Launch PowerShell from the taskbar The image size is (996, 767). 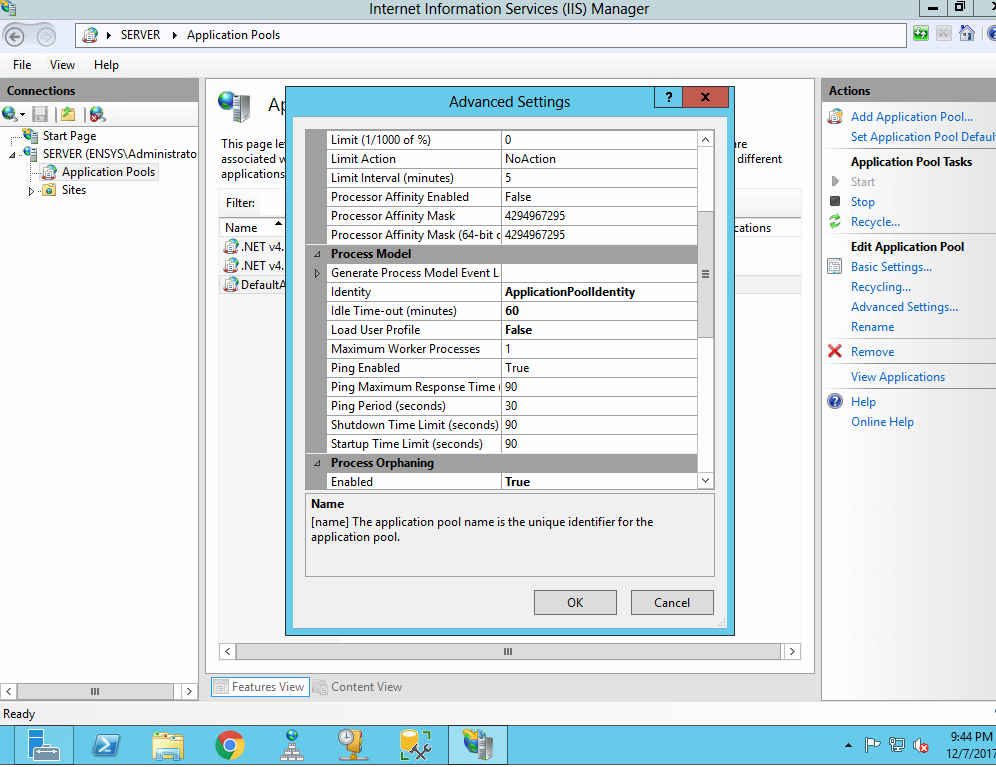pyautogui.click(x=106, y=744)
